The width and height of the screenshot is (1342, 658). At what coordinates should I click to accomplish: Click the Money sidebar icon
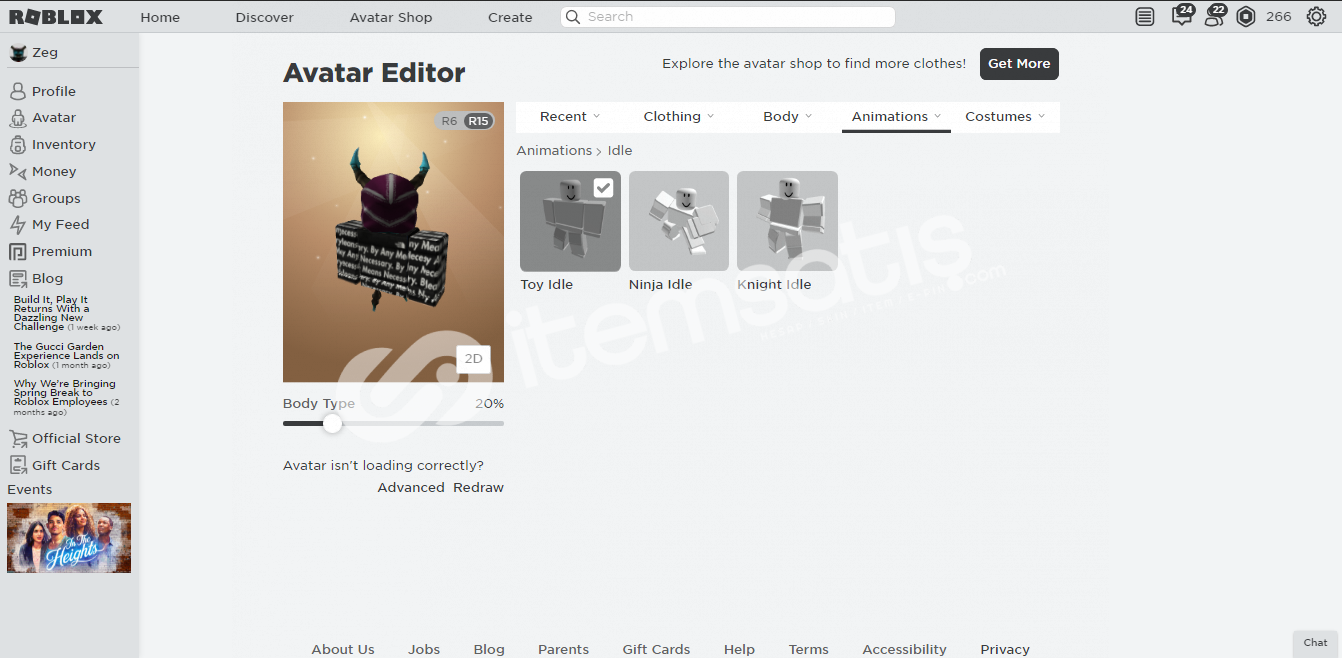(x=18, y=172)
